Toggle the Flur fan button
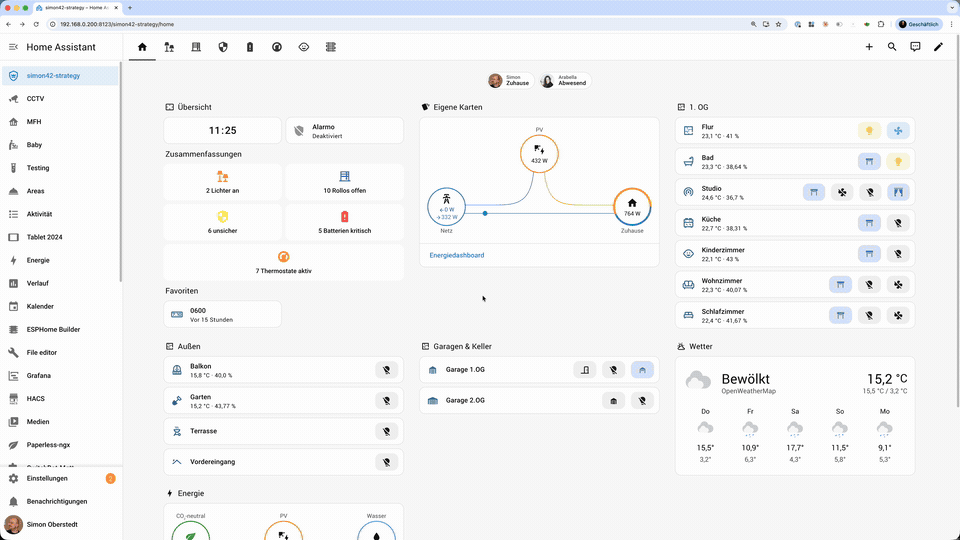This screenshot has height=540, width=960. coord(898,130)
